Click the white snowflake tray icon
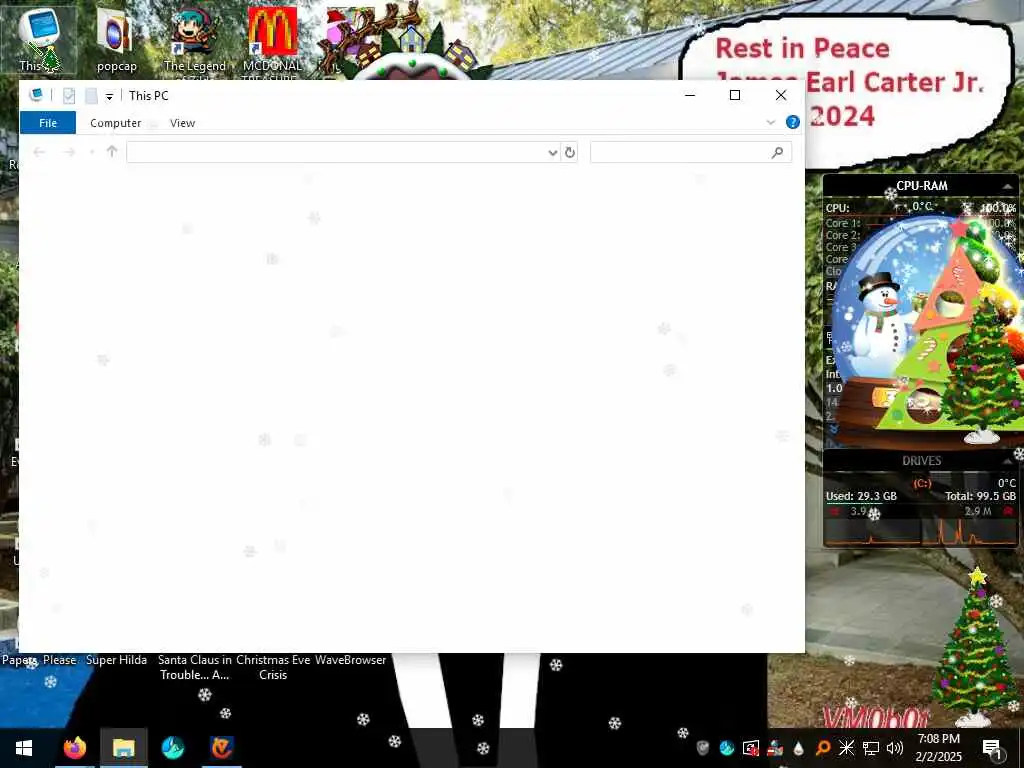This screenshot has height=768, width=1024. tap(846, 748)
